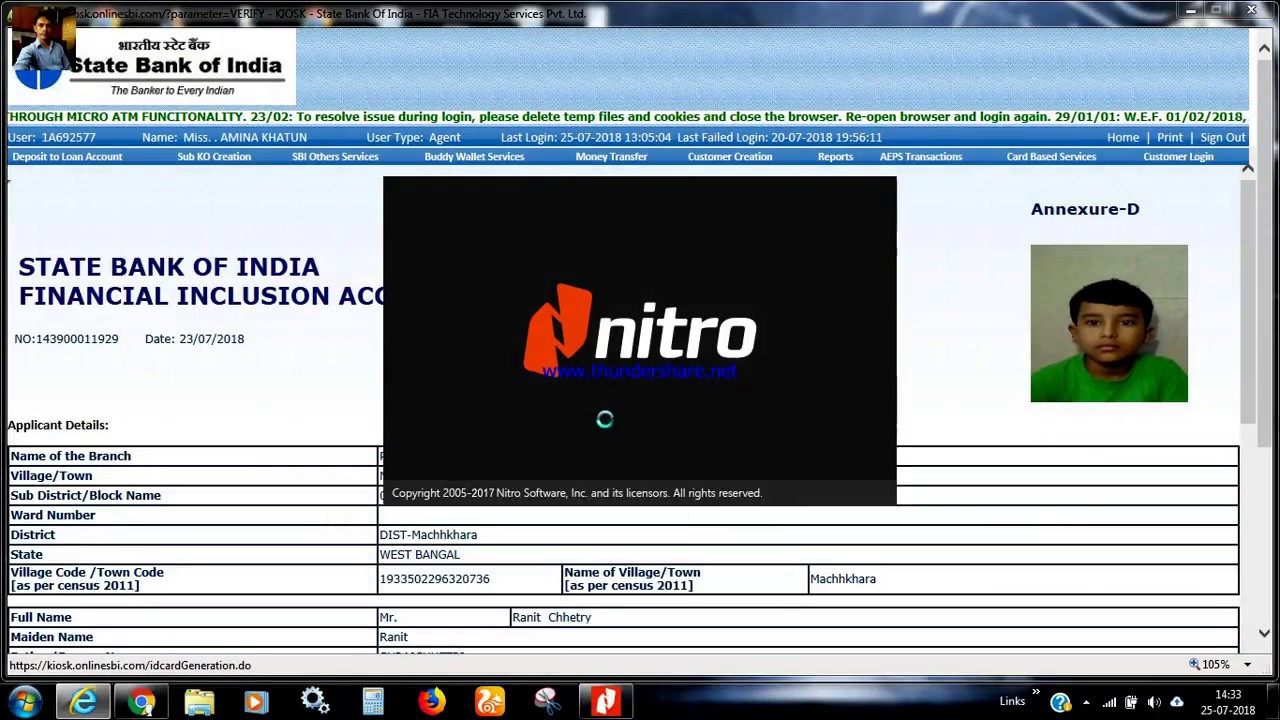
Task: Launch Firefox from the taskbar
Action: (431, 702)
